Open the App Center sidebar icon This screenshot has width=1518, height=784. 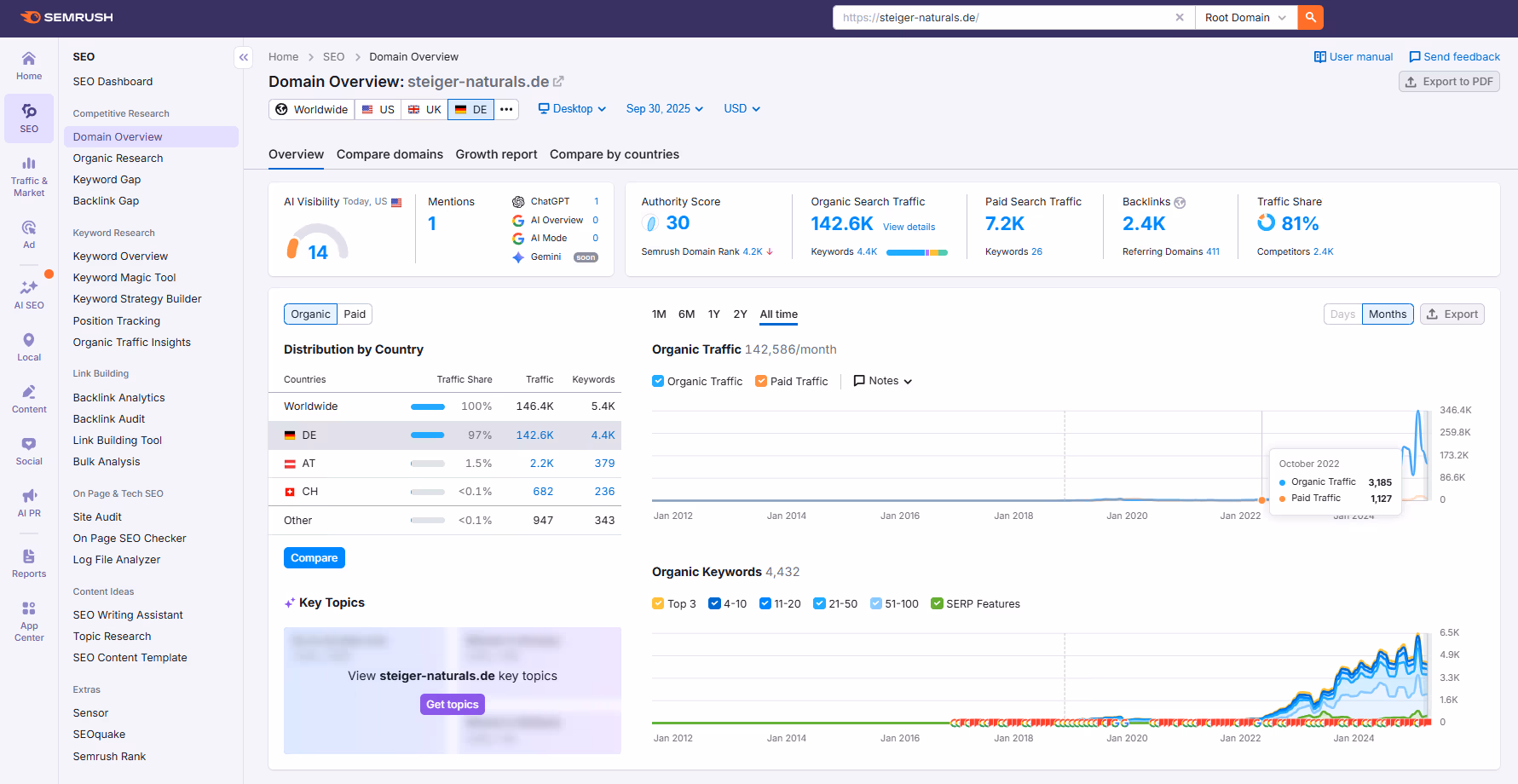point(29,620)
